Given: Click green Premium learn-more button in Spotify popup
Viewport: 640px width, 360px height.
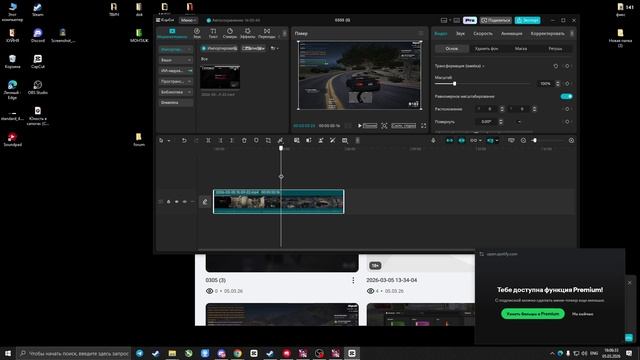Looking at the screenshot, I should tap(533, 314).
